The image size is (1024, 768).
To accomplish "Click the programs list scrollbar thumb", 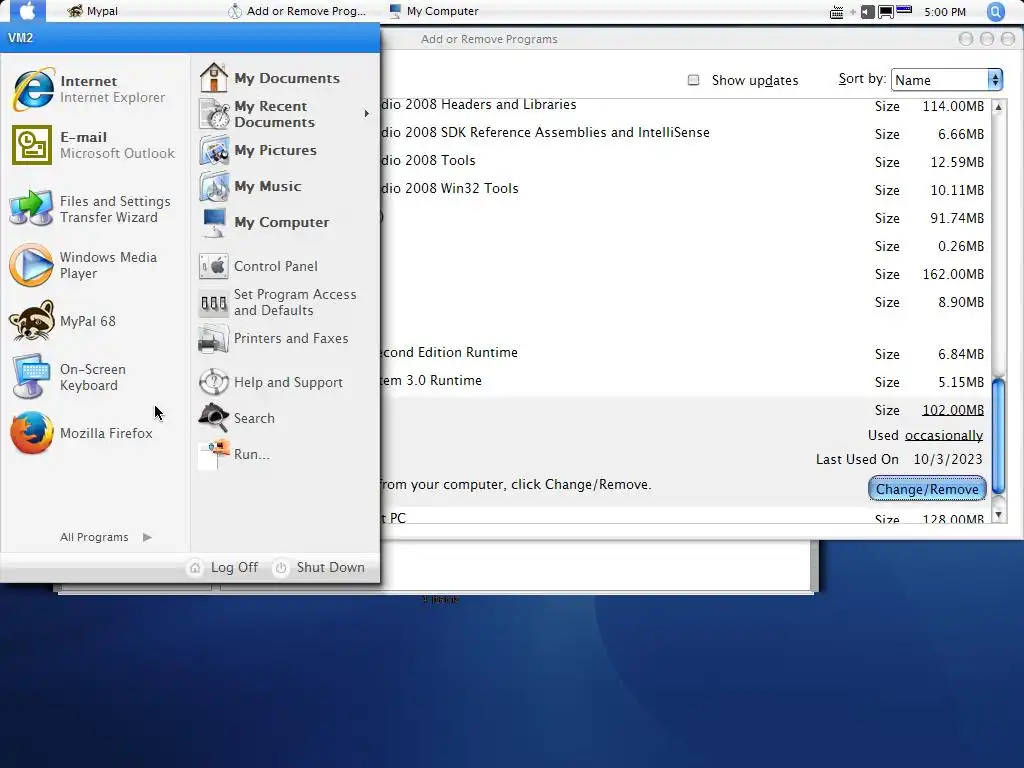I will coord(998,436).
